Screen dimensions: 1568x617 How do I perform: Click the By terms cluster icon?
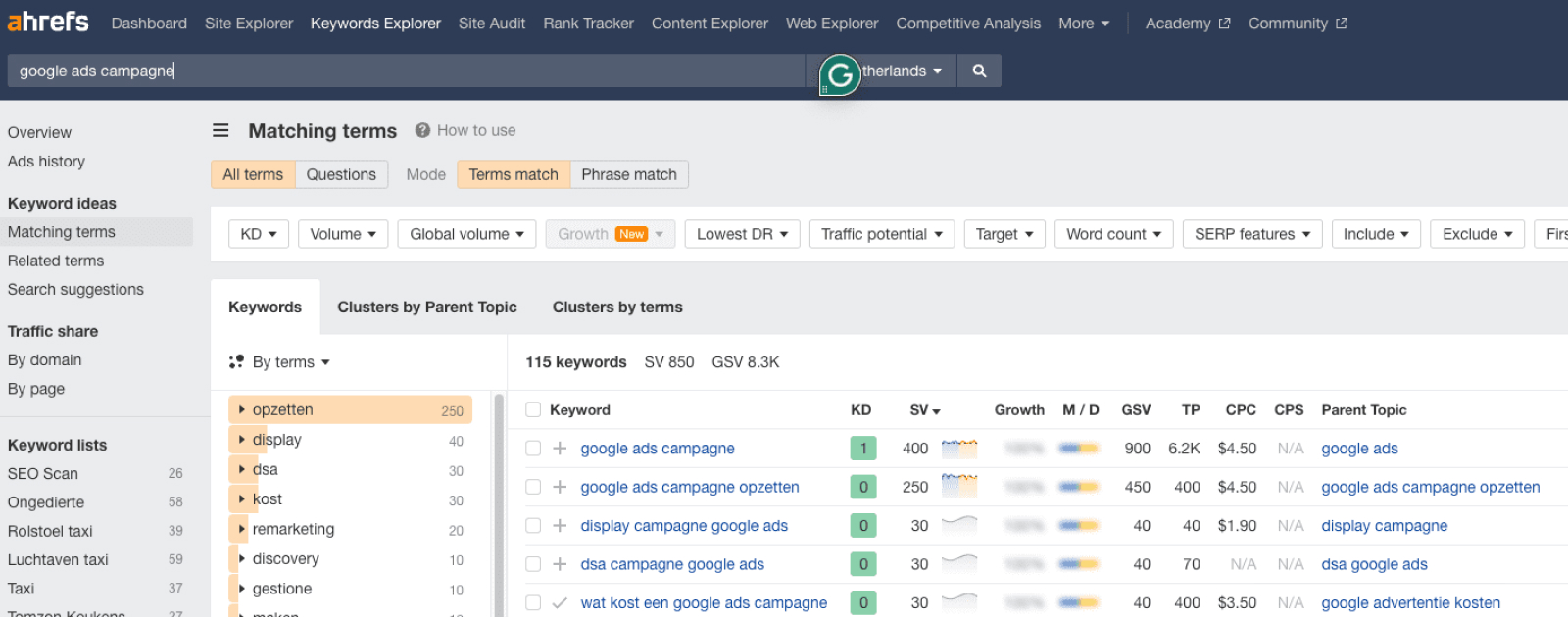[236, 361]
